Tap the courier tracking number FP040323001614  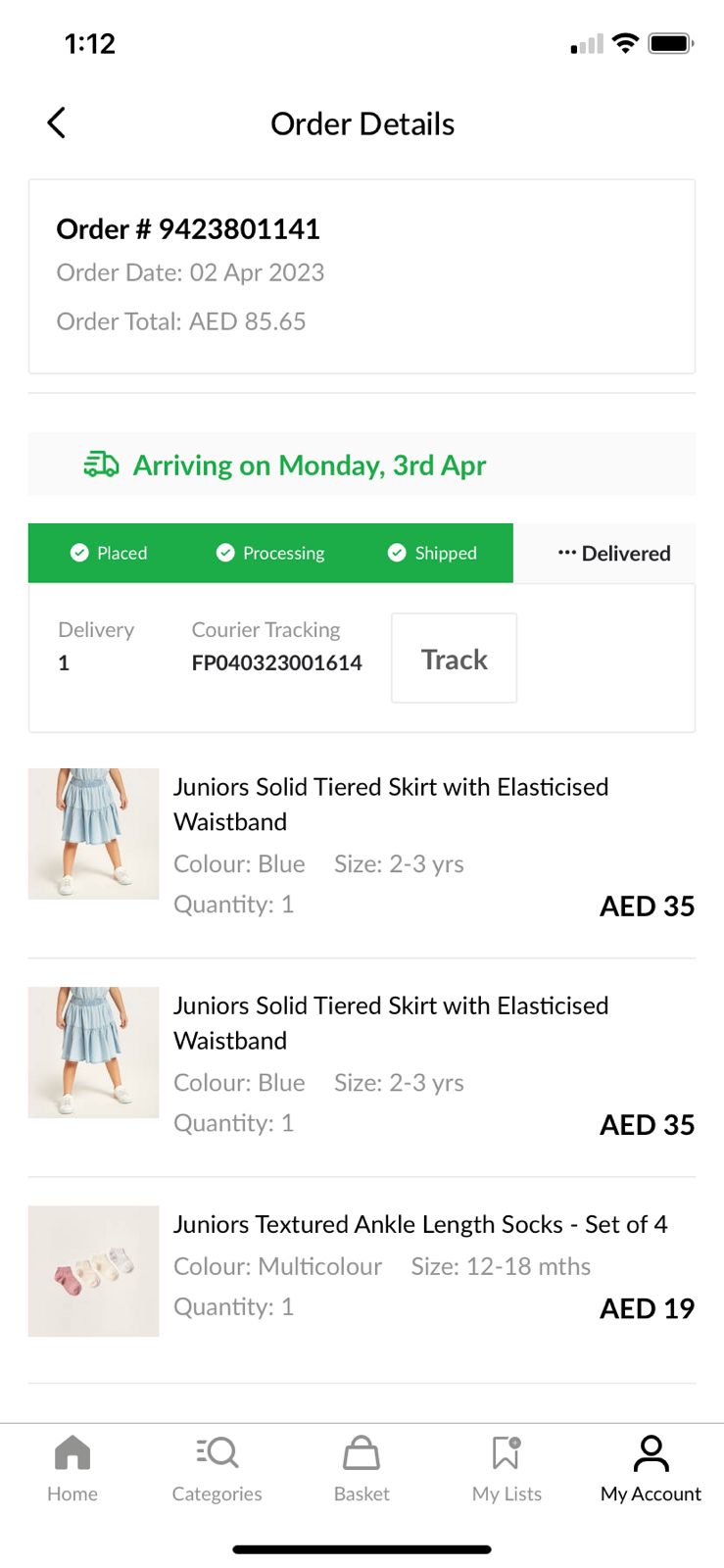[x=276, y=663]
